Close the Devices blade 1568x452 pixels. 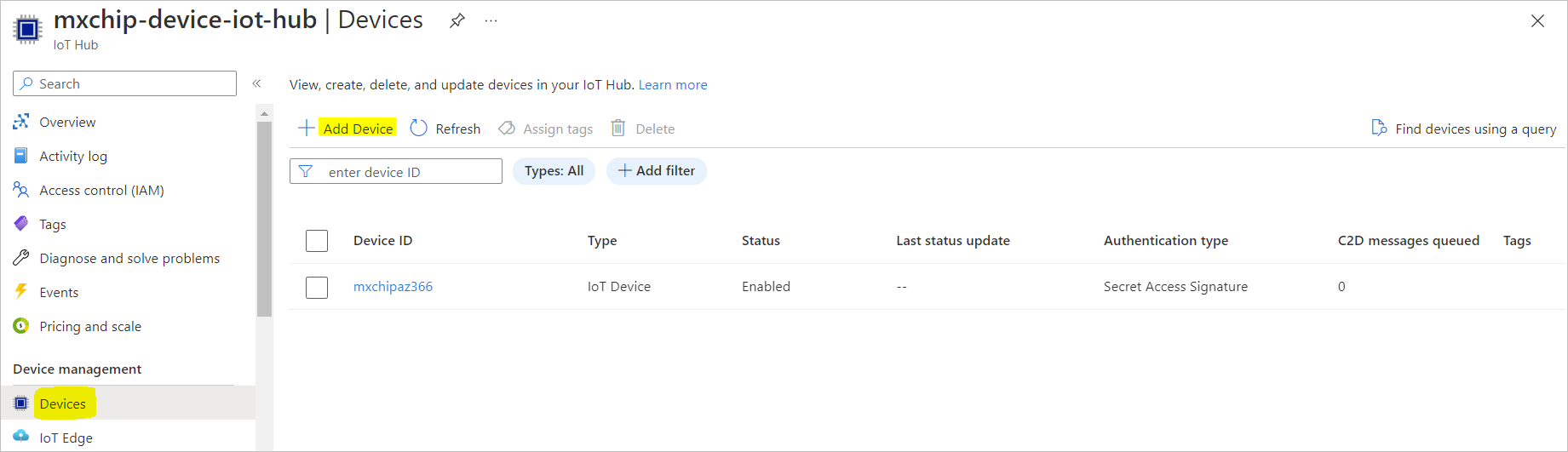point(1537,20)
